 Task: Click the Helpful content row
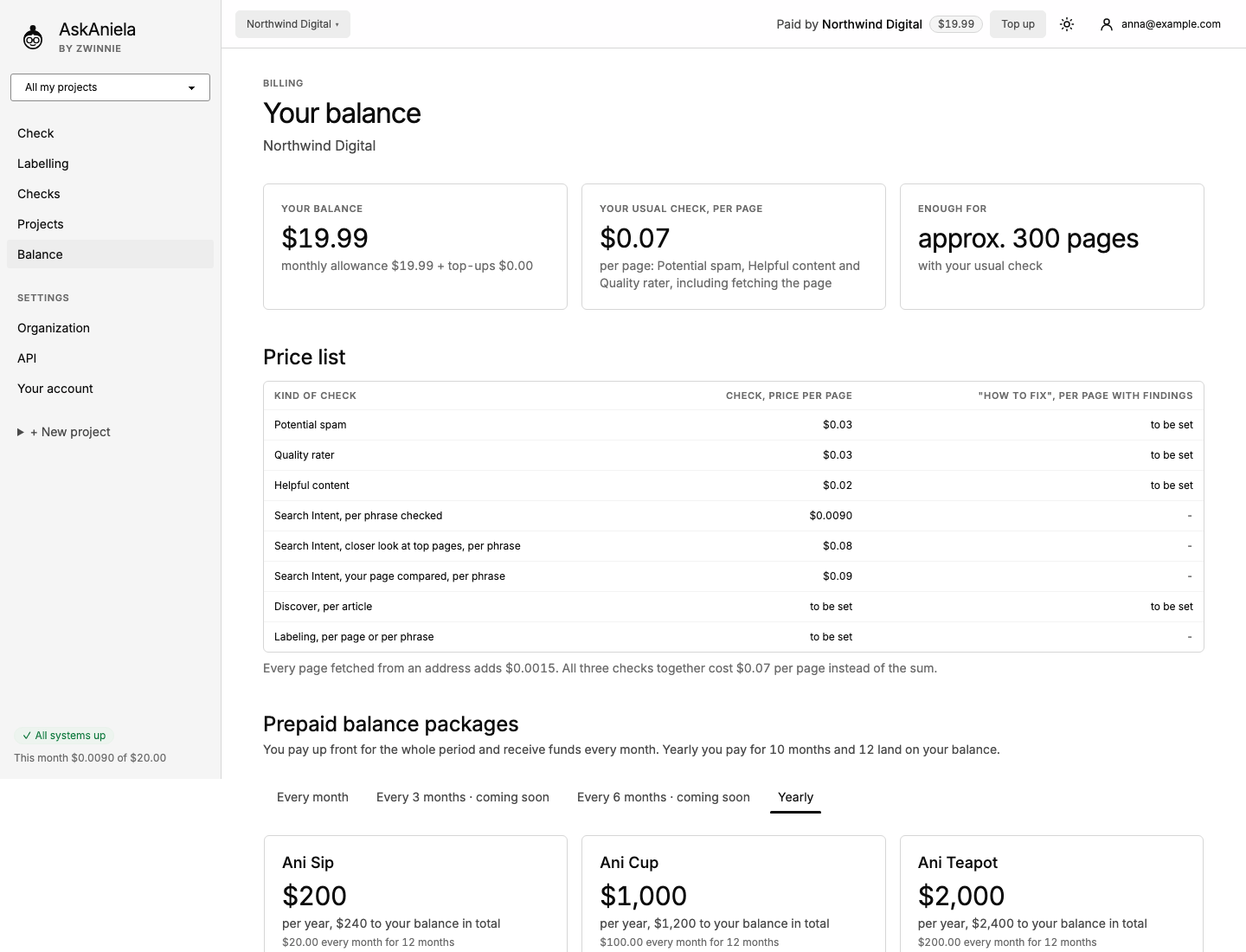(x=734, y=486)
